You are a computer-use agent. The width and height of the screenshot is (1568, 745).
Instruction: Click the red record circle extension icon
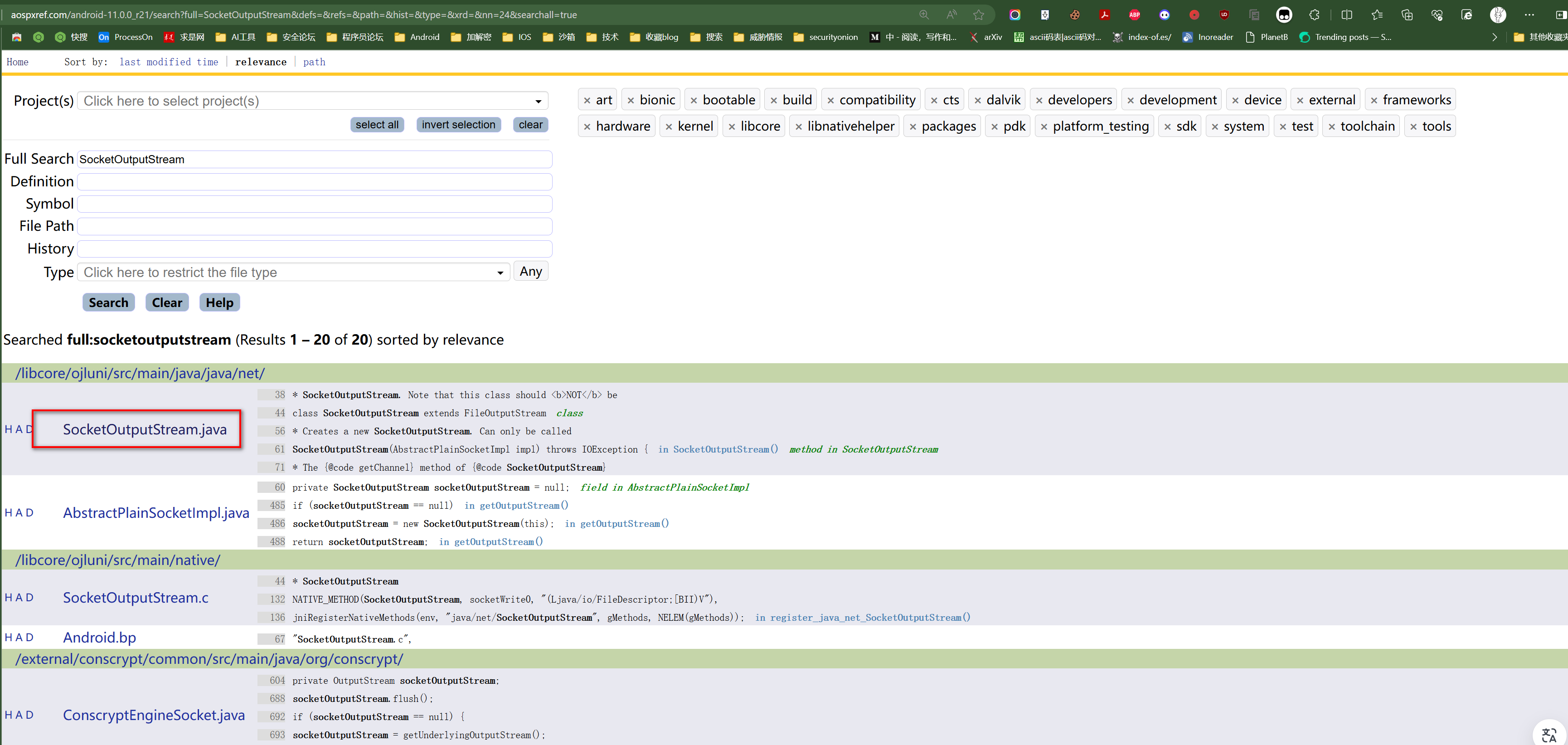click(x=1194, y=15)
